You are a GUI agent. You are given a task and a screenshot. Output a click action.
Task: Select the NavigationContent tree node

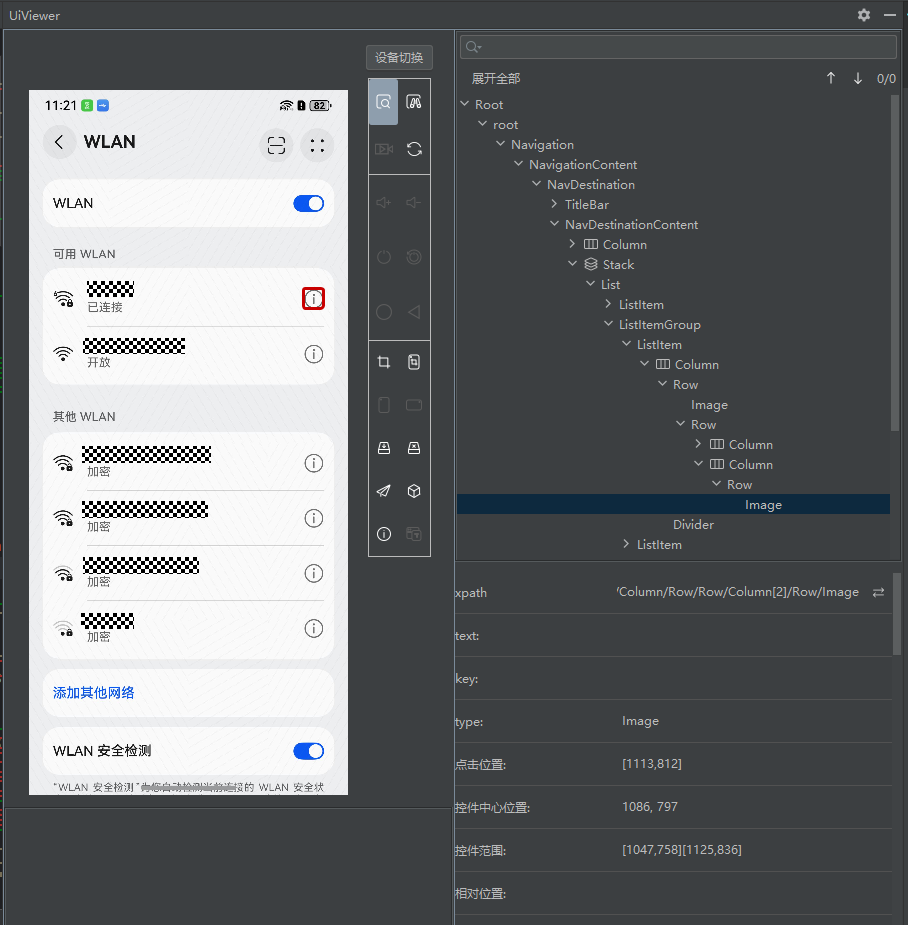point(582,165)
